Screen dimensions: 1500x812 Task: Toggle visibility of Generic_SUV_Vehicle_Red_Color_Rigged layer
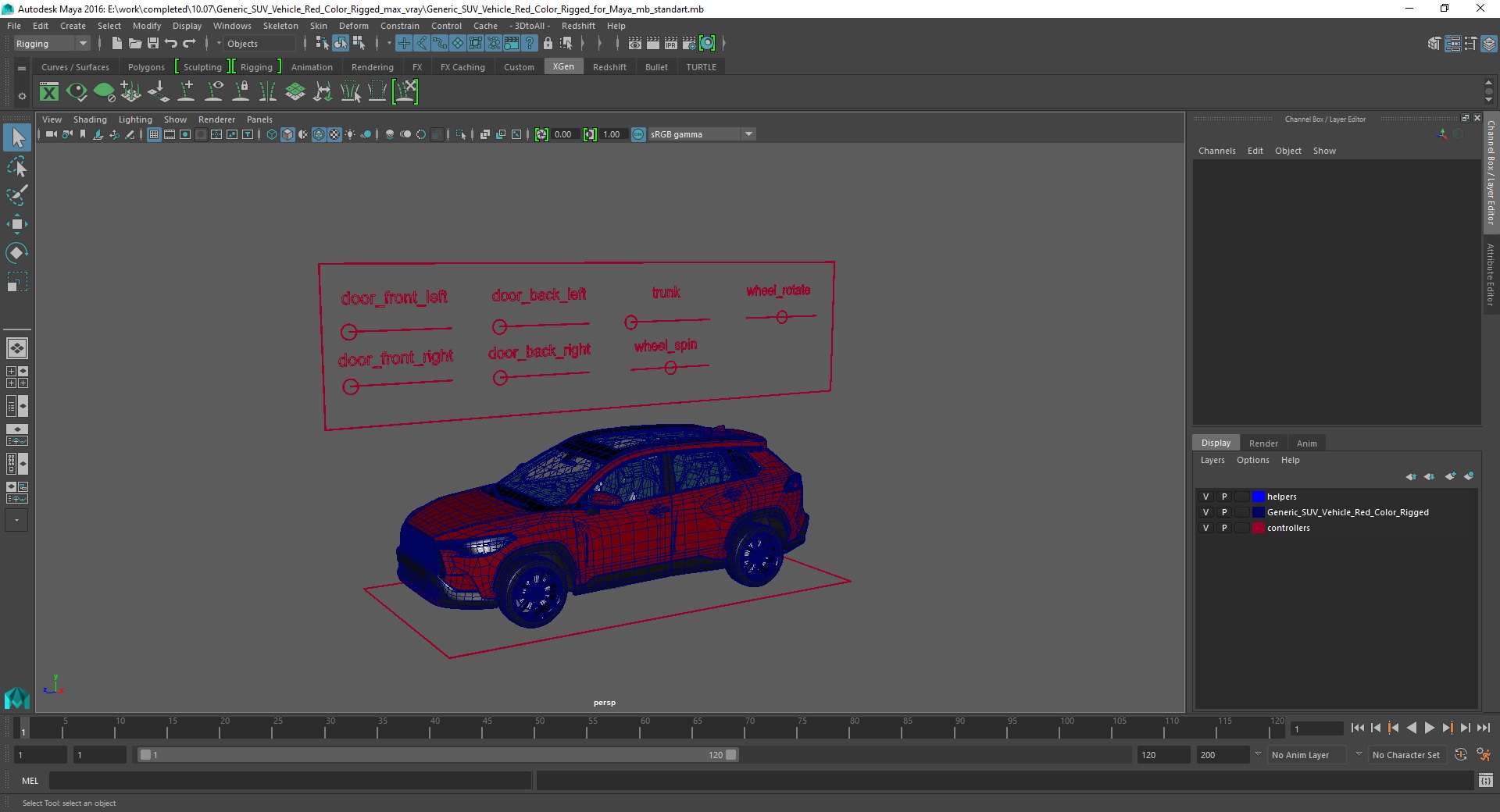click(x=1205, y=512)
